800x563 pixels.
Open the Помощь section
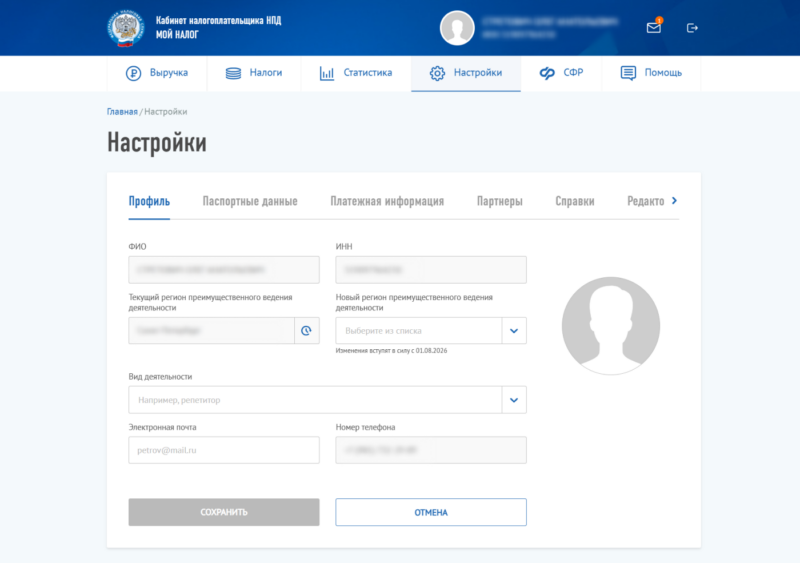(652, 74)
